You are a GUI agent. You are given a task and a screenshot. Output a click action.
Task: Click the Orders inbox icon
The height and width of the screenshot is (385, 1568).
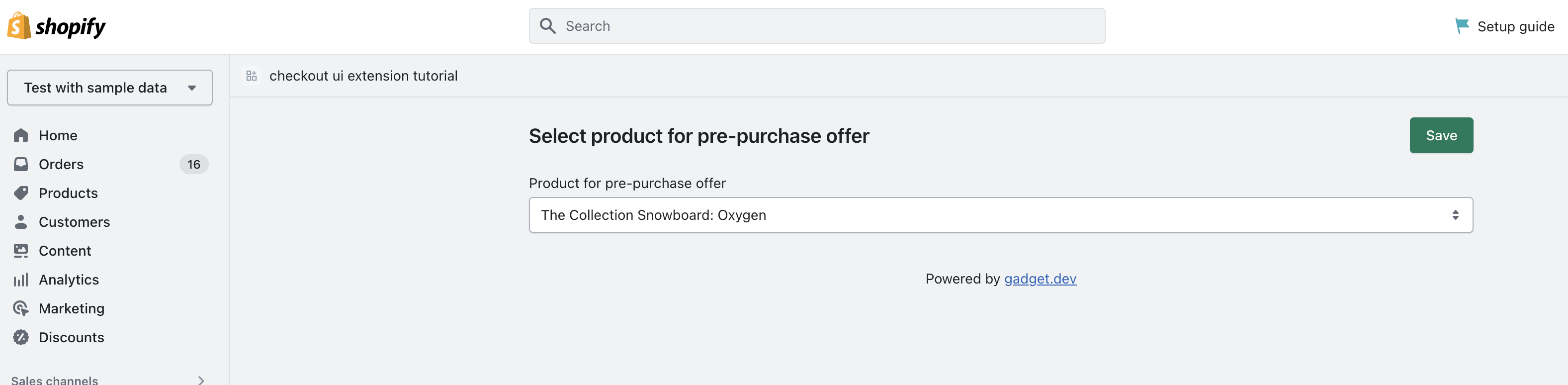coord(21,164)
